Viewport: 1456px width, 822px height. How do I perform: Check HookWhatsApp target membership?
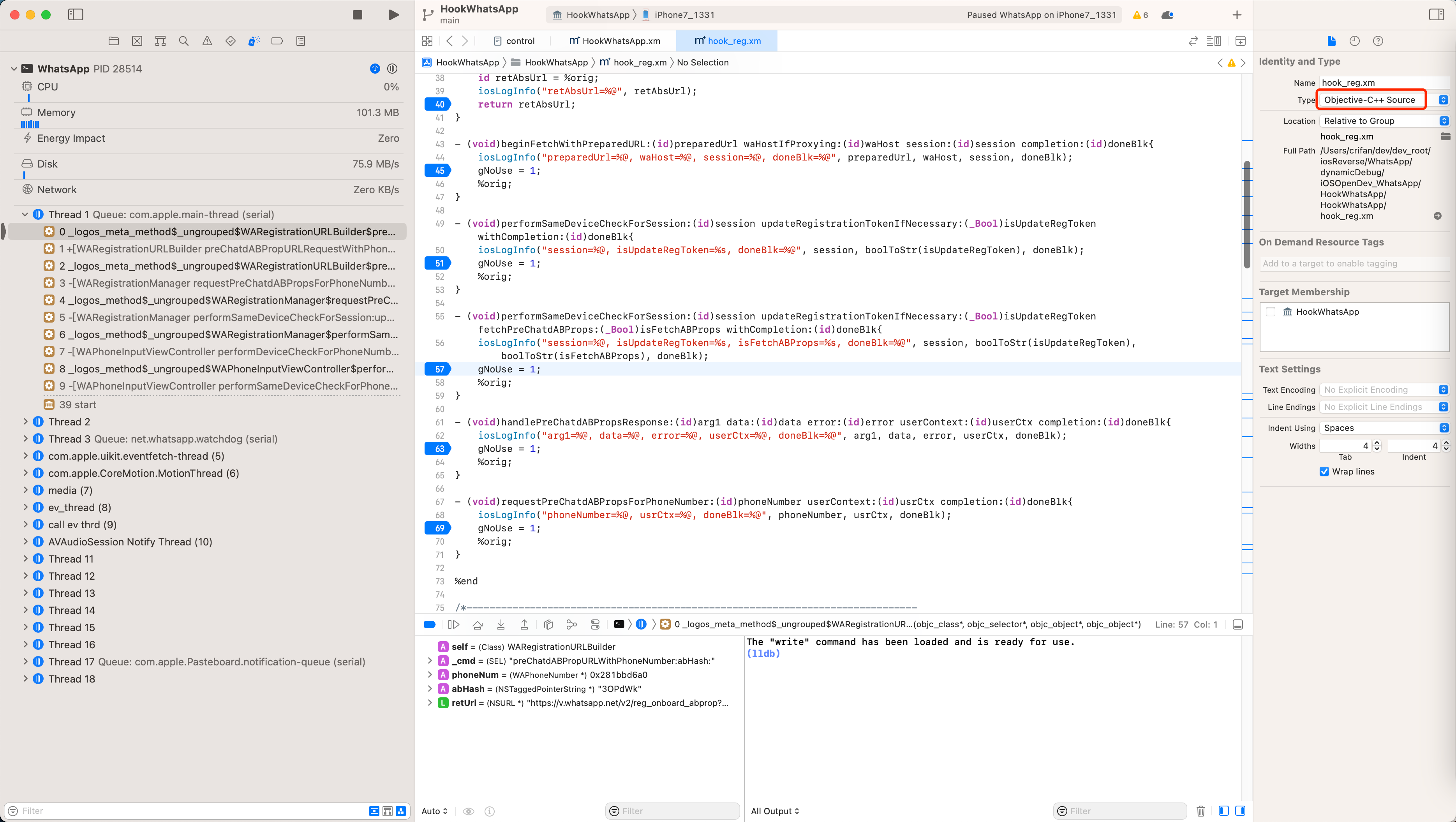click(x=1271, y=312)
